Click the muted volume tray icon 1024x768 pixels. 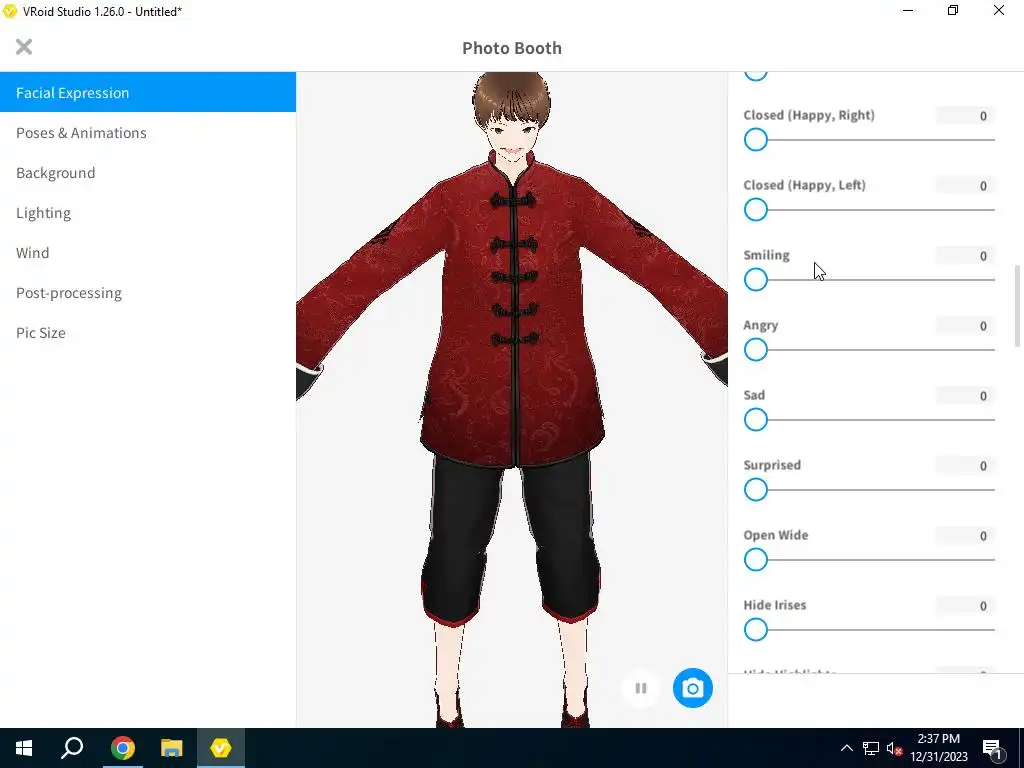(894, 748)
